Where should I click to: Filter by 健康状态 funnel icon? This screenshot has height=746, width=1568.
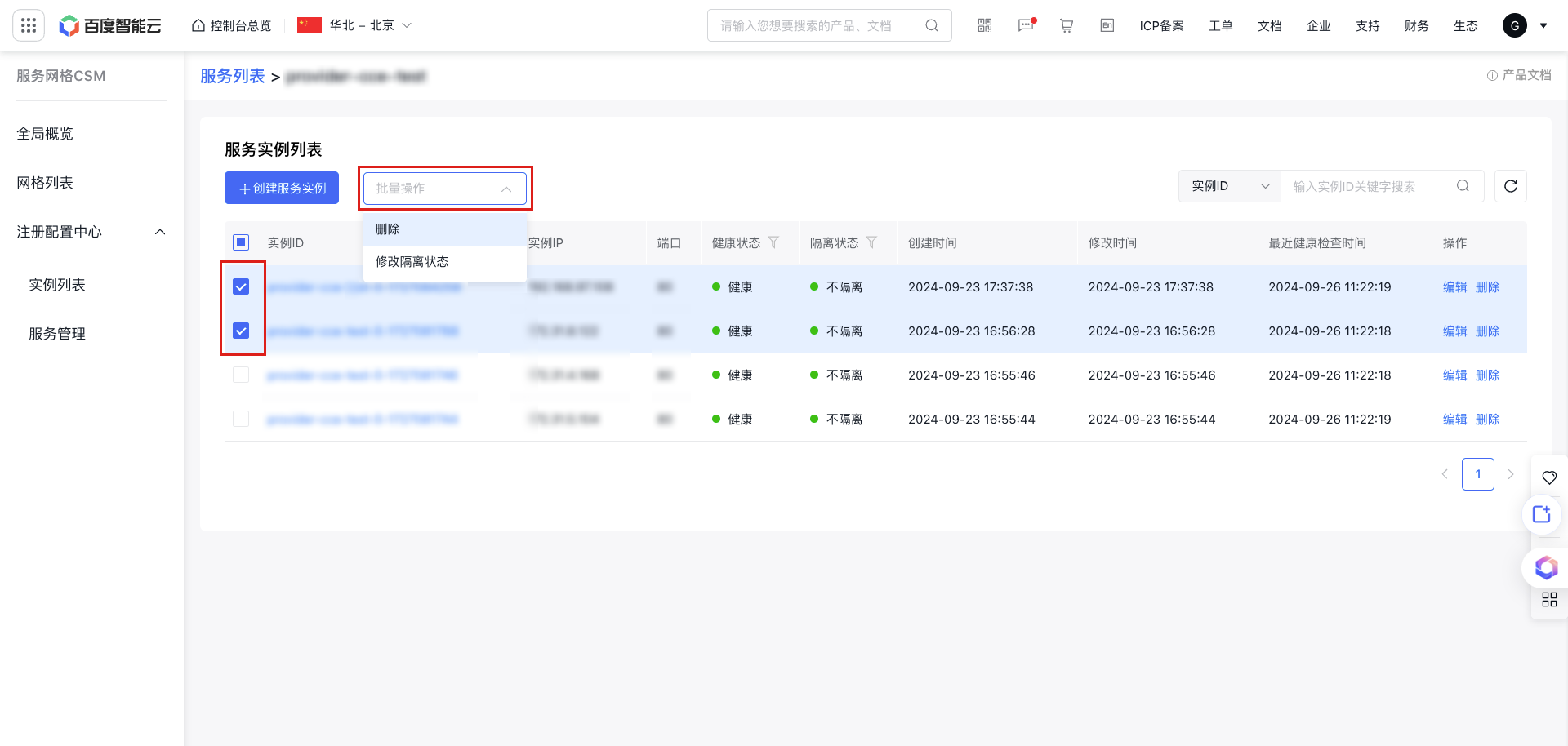[773, 242]
